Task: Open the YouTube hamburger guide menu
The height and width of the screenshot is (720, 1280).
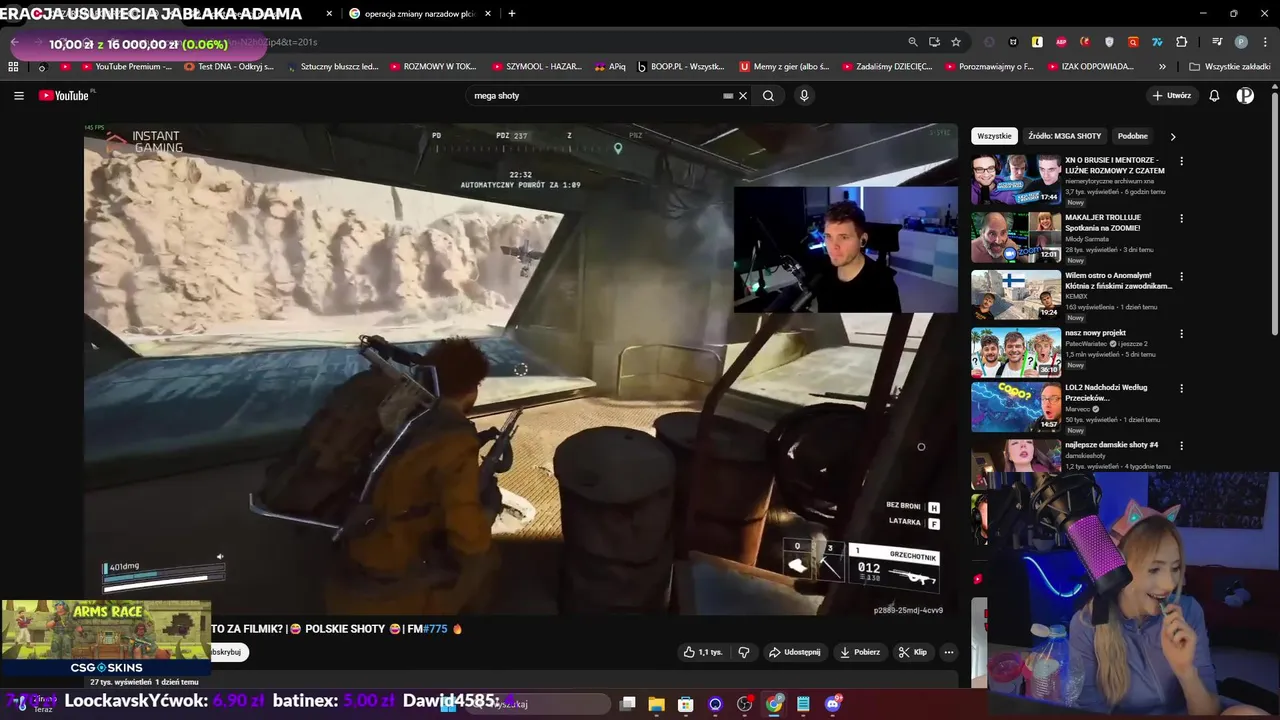Action: (19, 96)
